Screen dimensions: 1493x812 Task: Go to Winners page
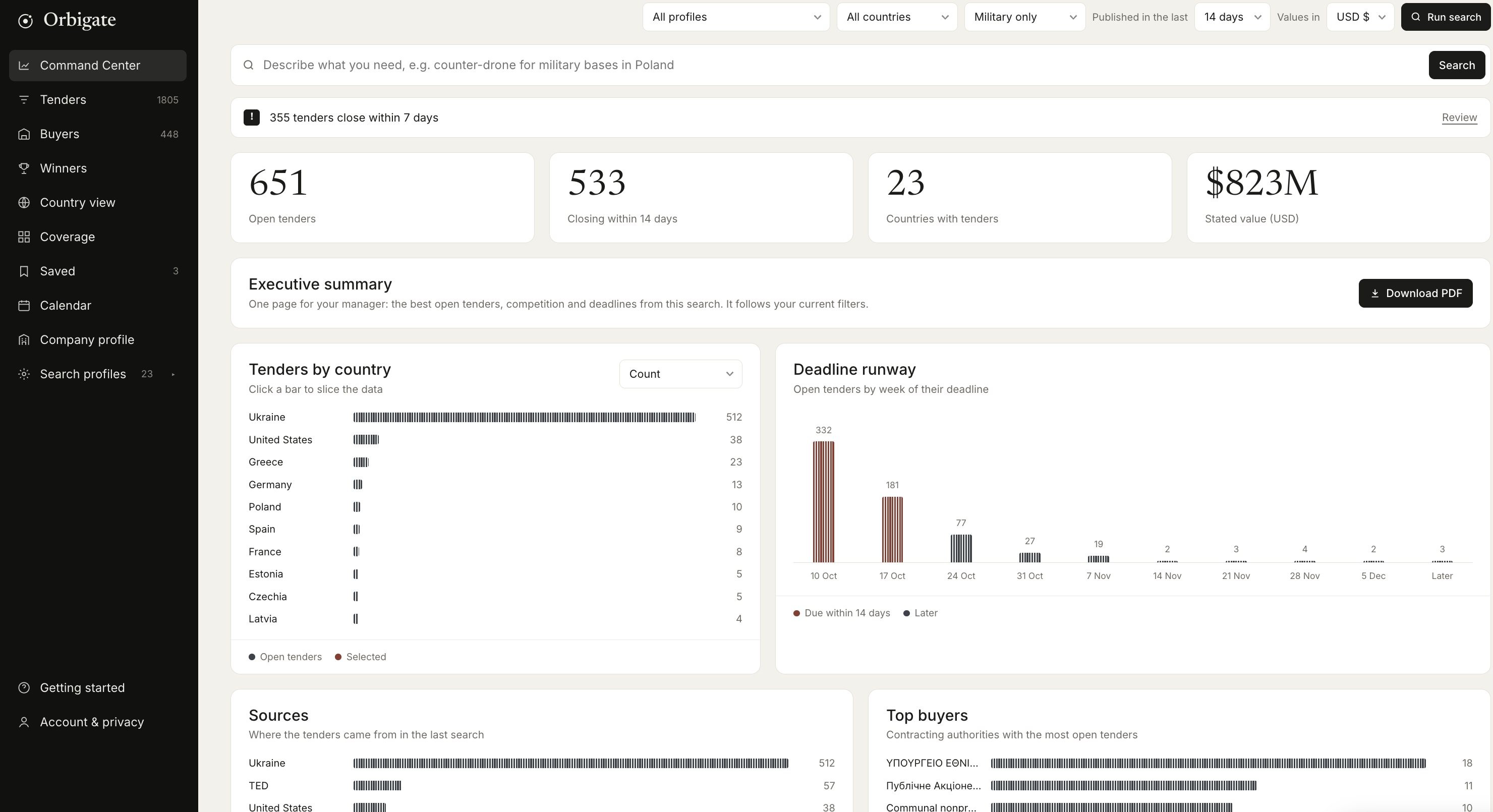(97, 168)
